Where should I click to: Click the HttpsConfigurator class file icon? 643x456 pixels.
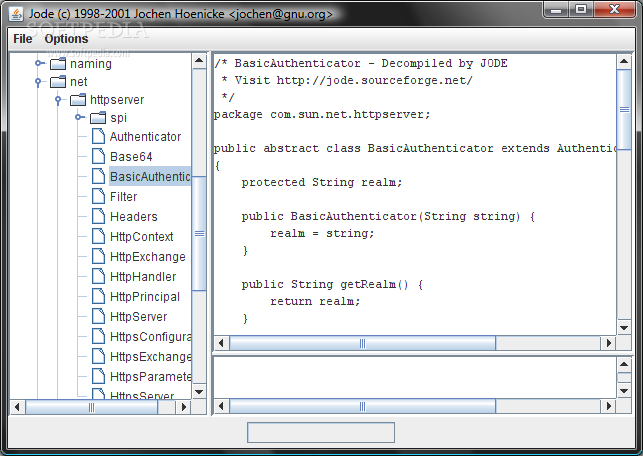(x=98, y=336)
